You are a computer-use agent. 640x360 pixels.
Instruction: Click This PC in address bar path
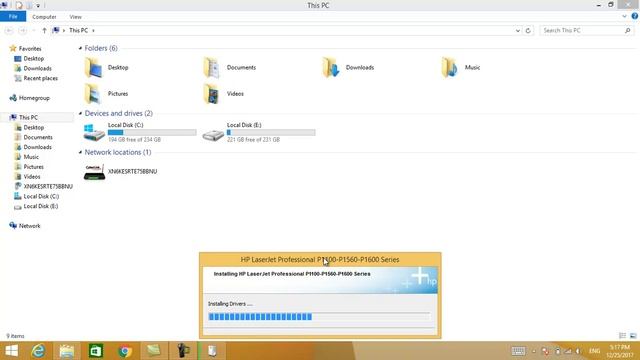pyautogui.click(x=78, y=31)
